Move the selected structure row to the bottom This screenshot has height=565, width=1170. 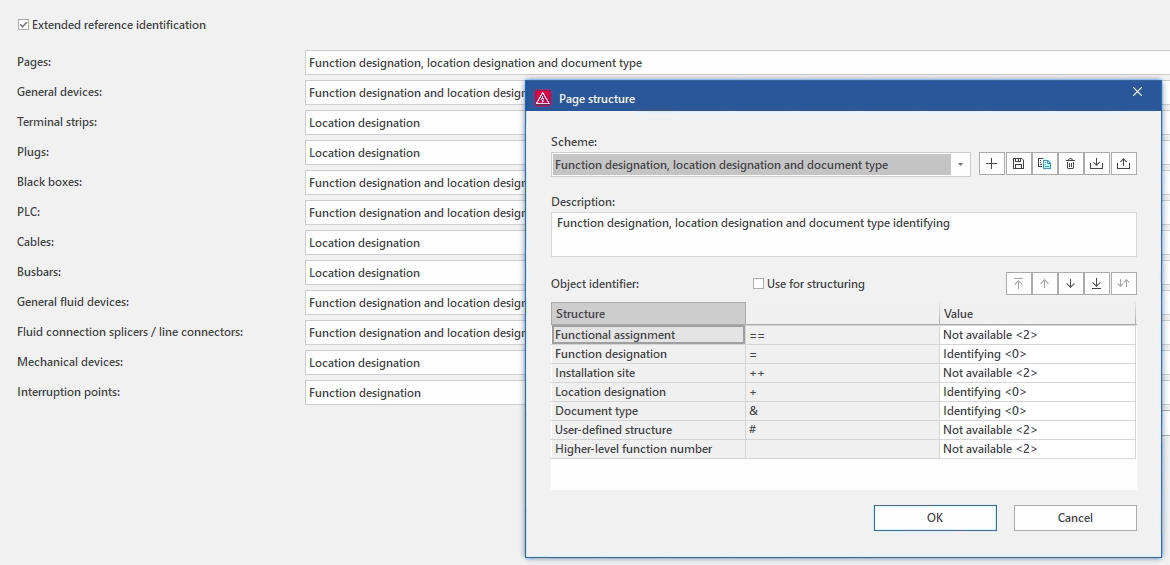[x=1097, y=284]
